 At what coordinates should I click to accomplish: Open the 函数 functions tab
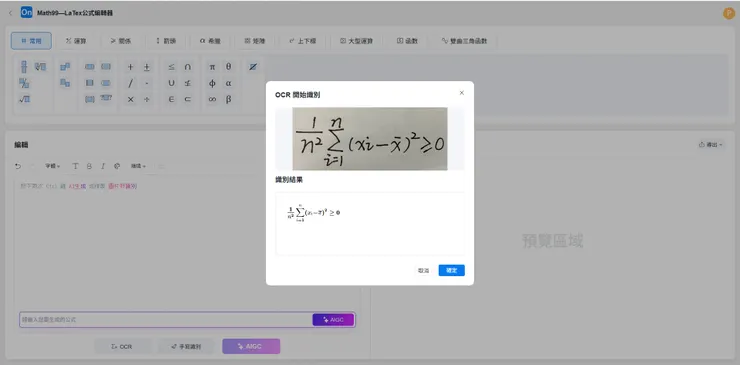[407, 41]
